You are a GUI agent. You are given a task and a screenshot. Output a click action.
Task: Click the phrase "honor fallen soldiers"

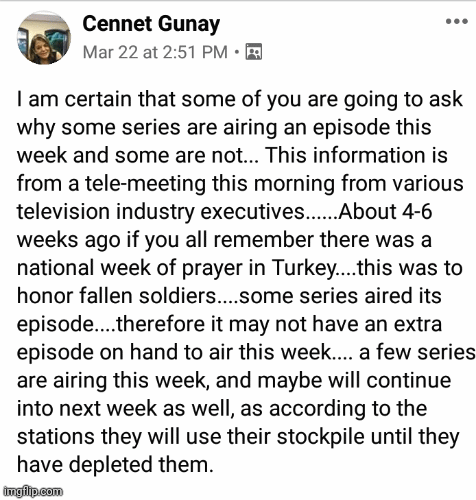116,296
